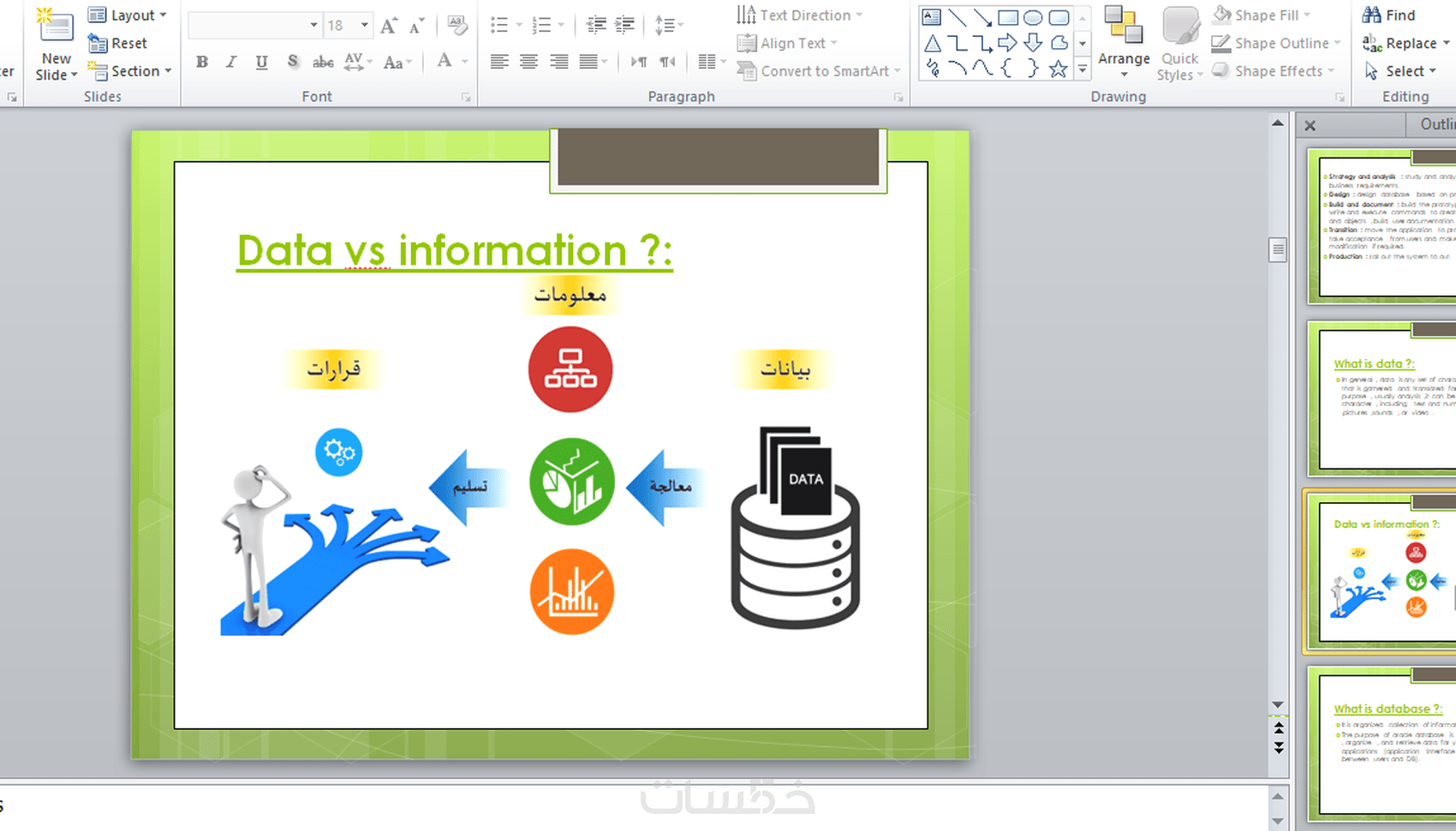Toggle Text Shadow

(x=293, y=62)
